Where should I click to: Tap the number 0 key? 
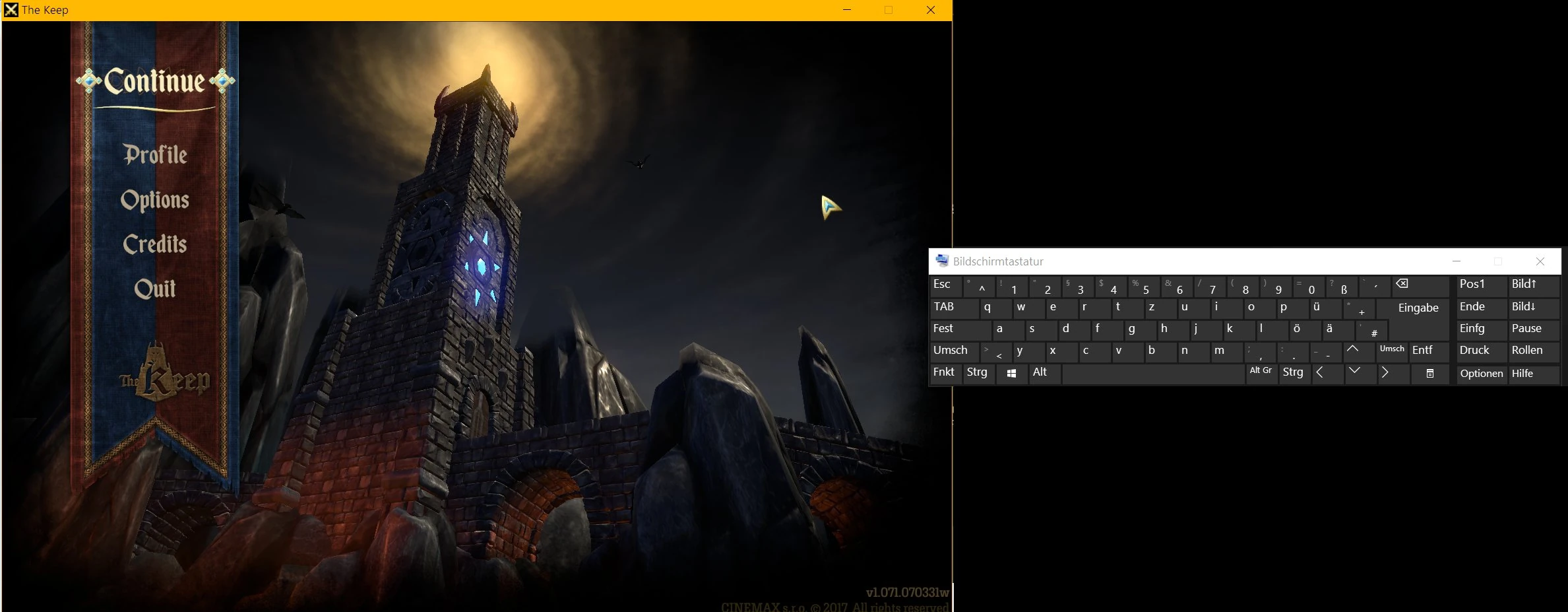click(x=1309, y=287)
